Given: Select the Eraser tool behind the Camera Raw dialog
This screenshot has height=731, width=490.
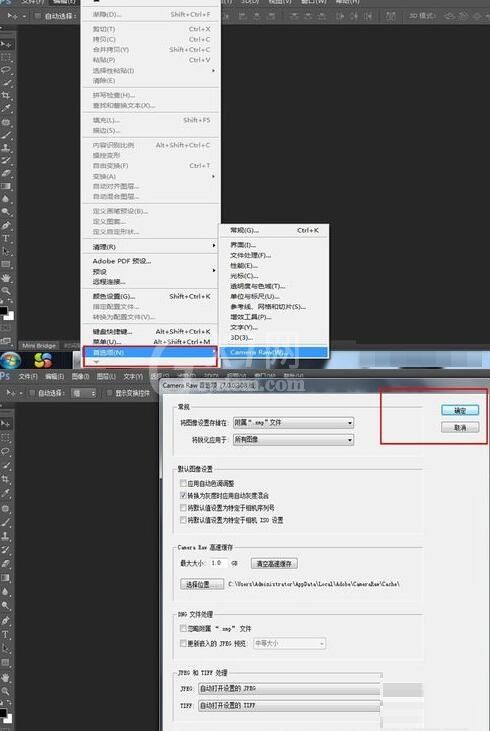Looking at the screenshot, I should pos(6,564).
